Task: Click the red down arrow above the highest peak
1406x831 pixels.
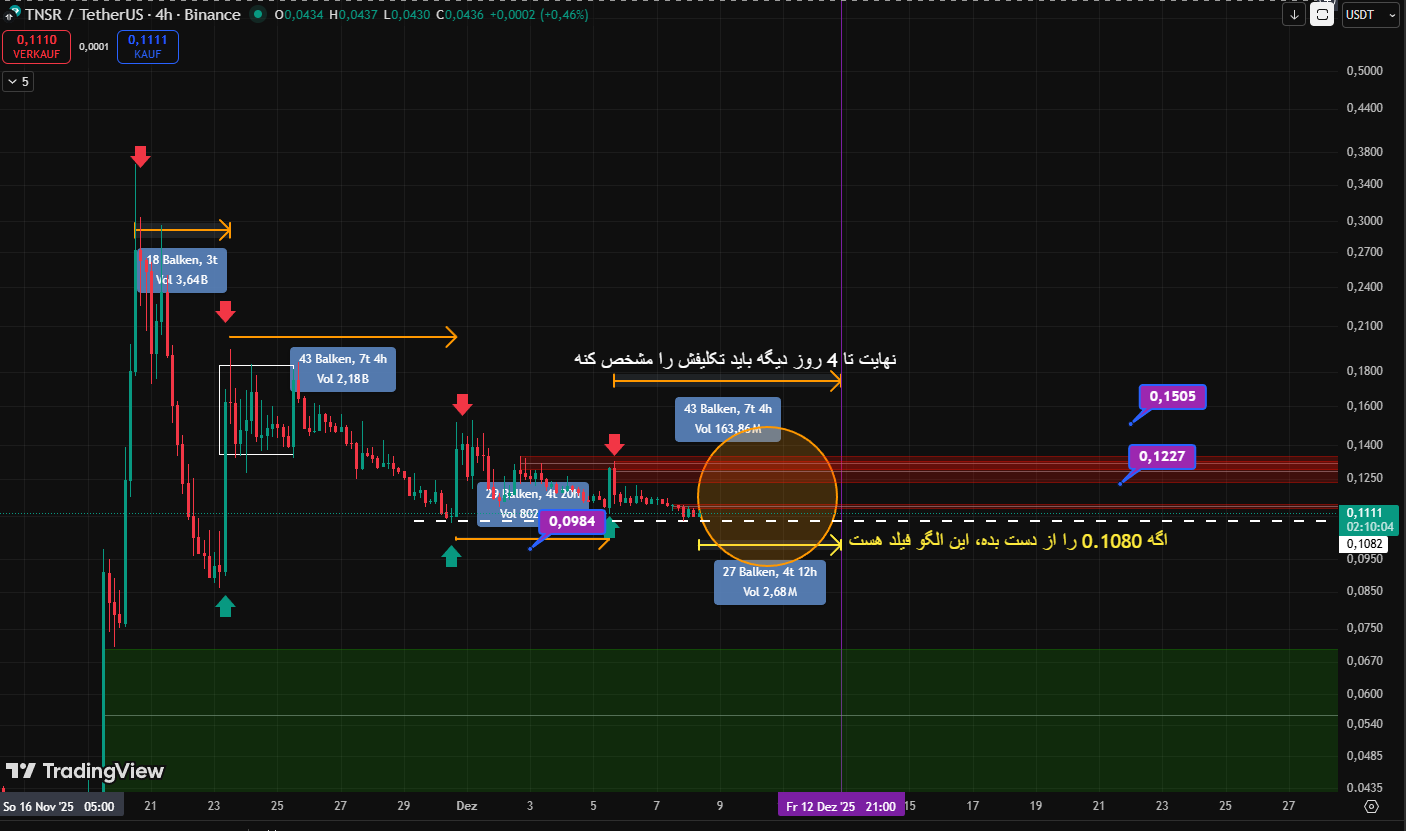Action: [140, 156]
